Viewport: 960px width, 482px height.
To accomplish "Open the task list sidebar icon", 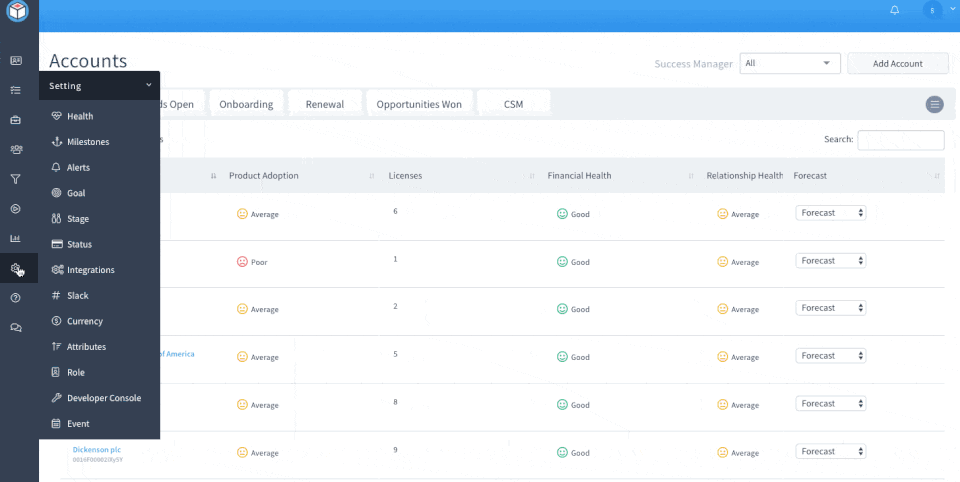I will coord(16,90).
